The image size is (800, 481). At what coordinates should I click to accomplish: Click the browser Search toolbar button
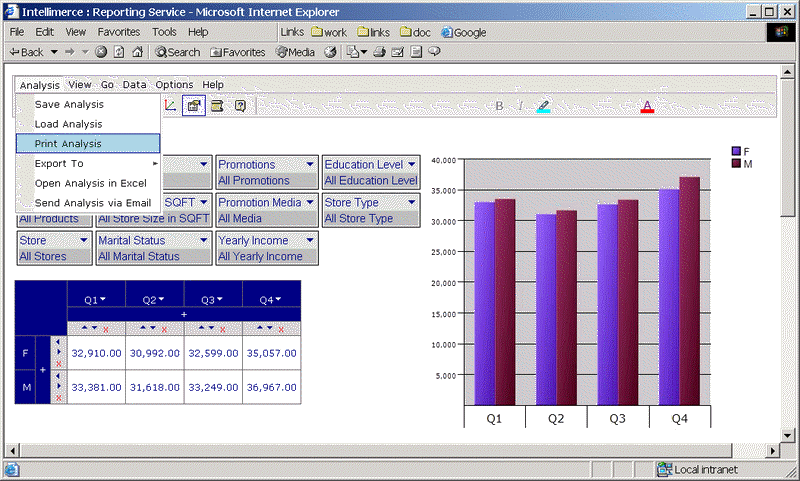click(x=178, y=52)
